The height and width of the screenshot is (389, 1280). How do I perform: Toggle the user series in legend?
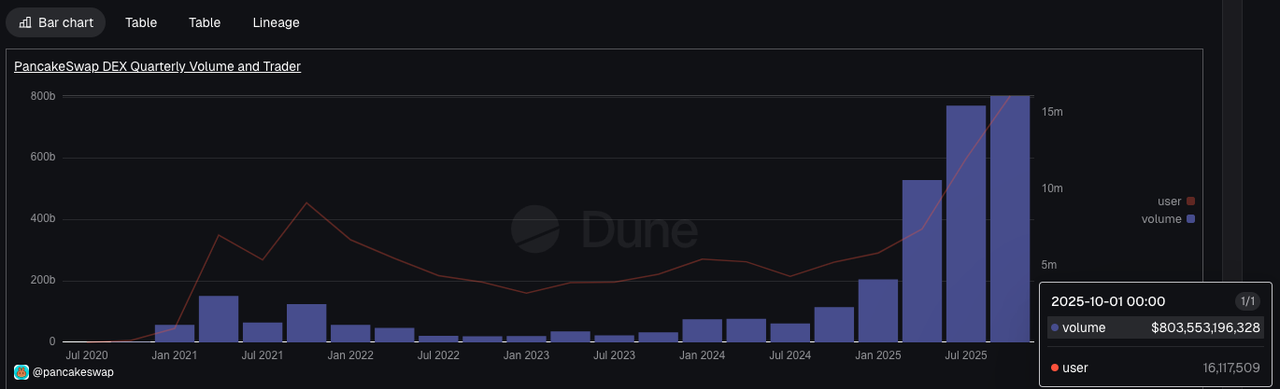click(1176, 201)
